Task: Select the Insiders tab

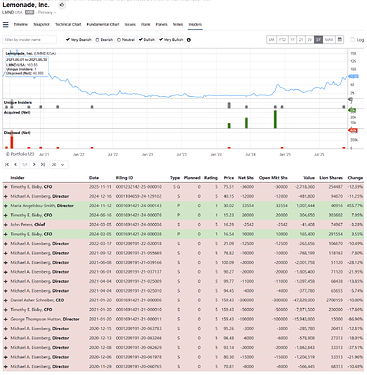Action: coord(195,24)
